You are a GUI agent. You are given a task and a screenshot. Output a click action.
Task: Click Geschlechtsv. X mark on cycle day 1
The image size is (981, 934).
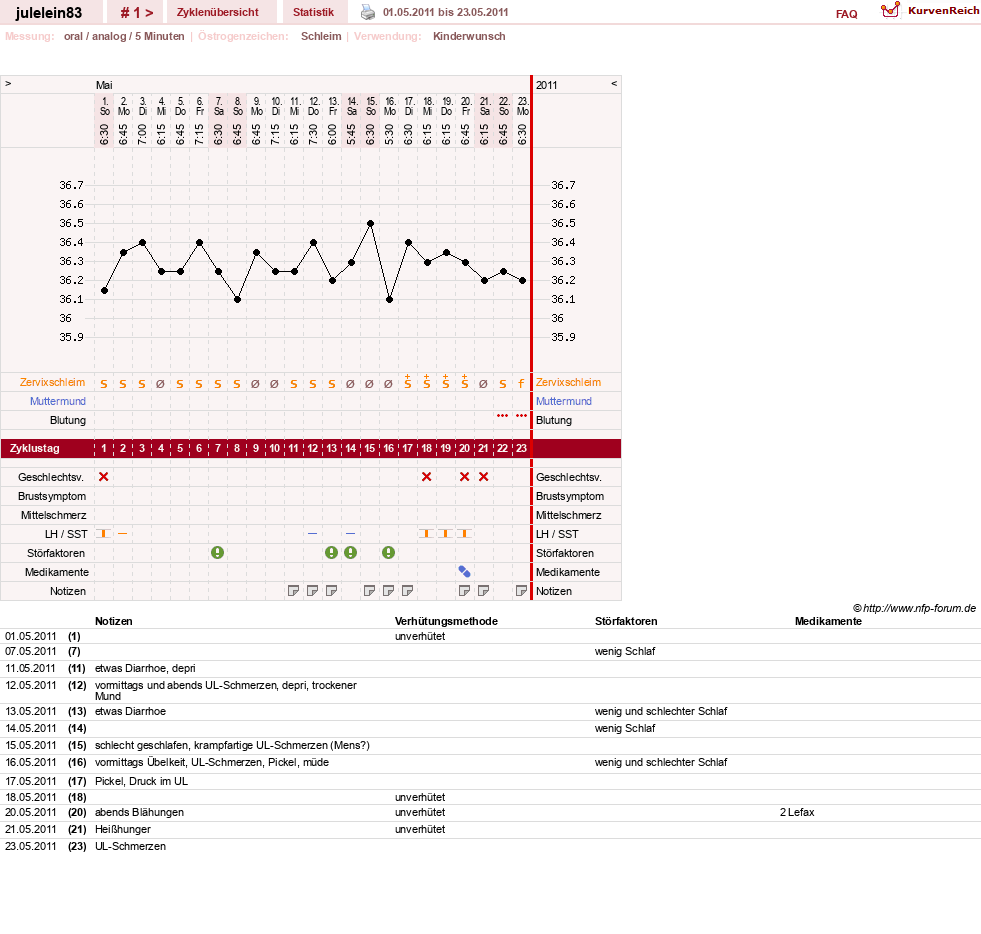click(x=104, y=477)
